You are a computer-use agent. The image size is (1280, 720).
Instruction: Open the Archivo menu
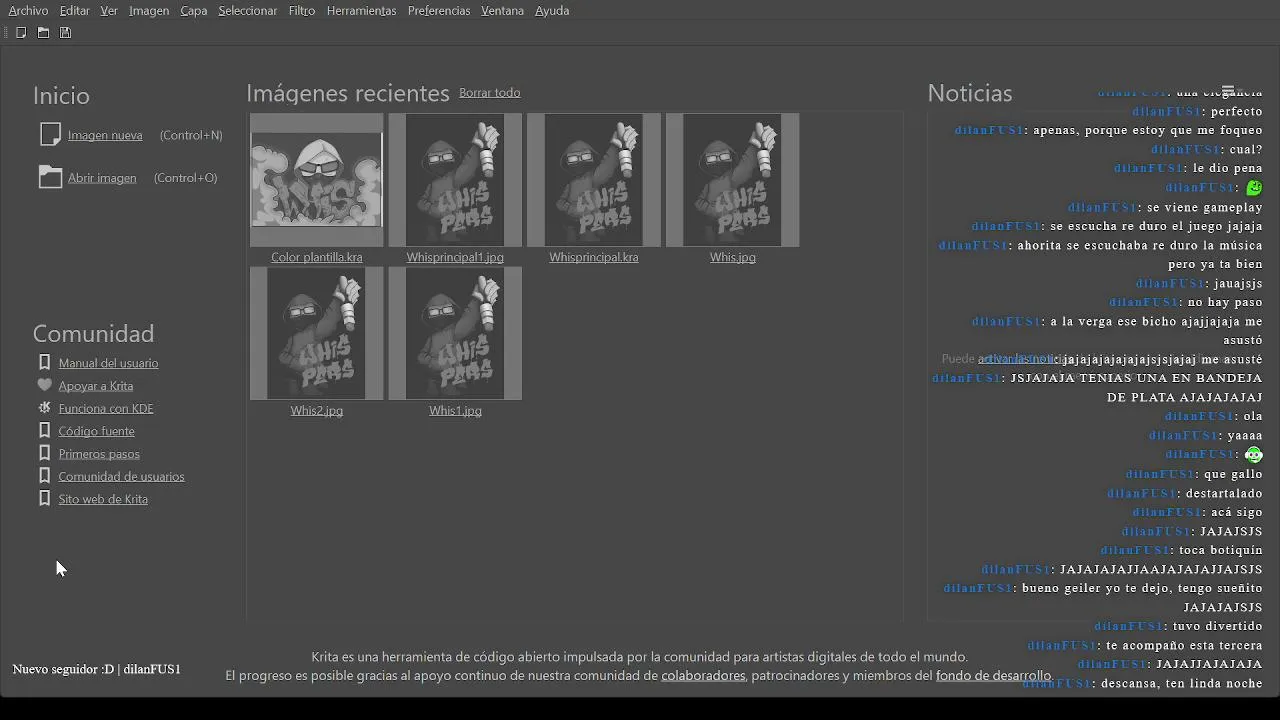28,10
